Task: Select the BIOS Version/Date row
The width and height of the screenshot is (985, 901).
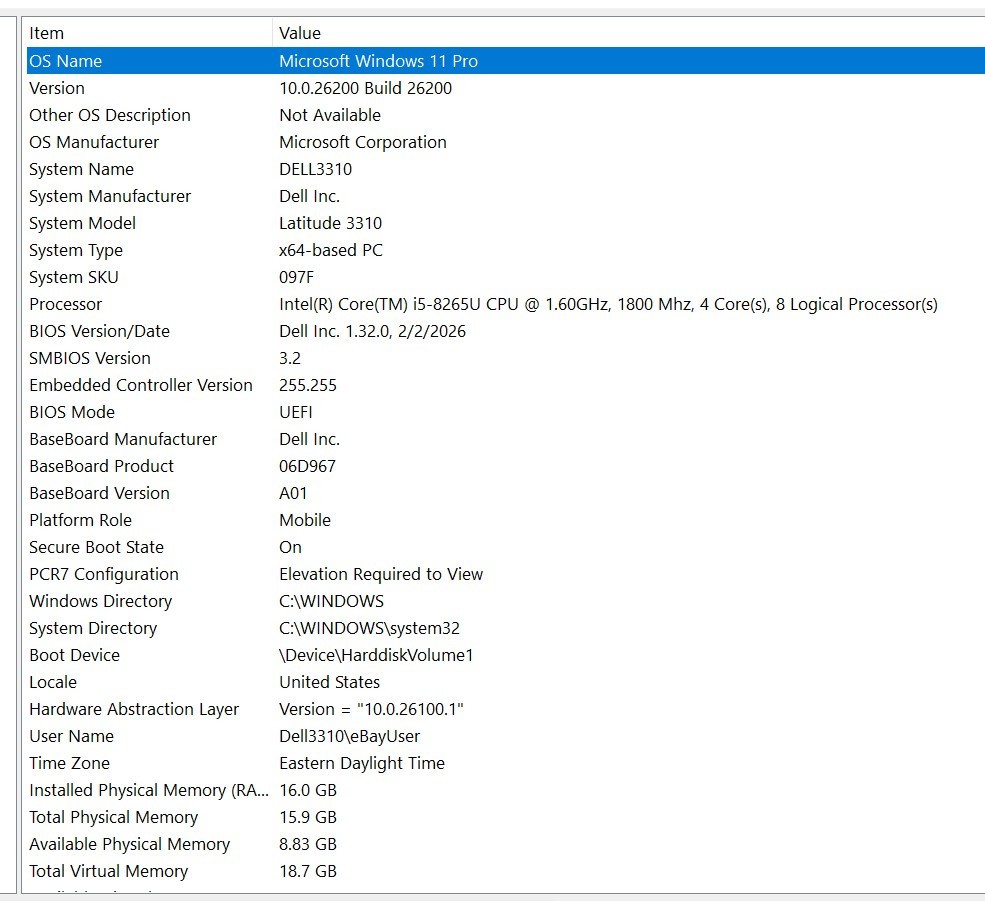Action: coord(506,331)
